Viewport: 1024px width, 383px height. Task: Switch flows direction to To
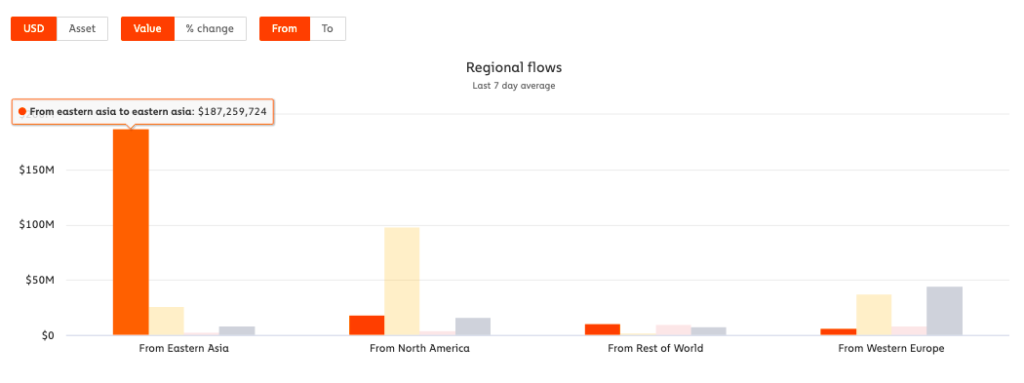[x=327, y=29]
